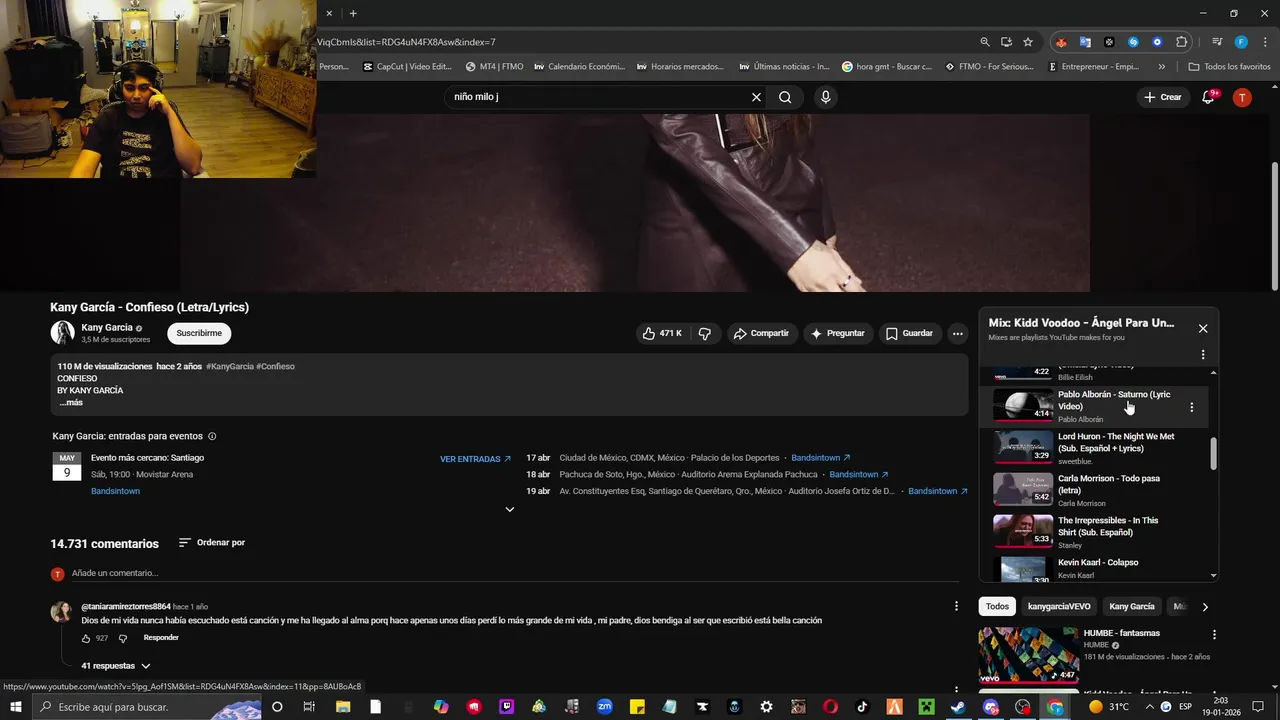
Task: Open options for Pablo Alborán Saturno item
Action: [x=1191, y=407]
